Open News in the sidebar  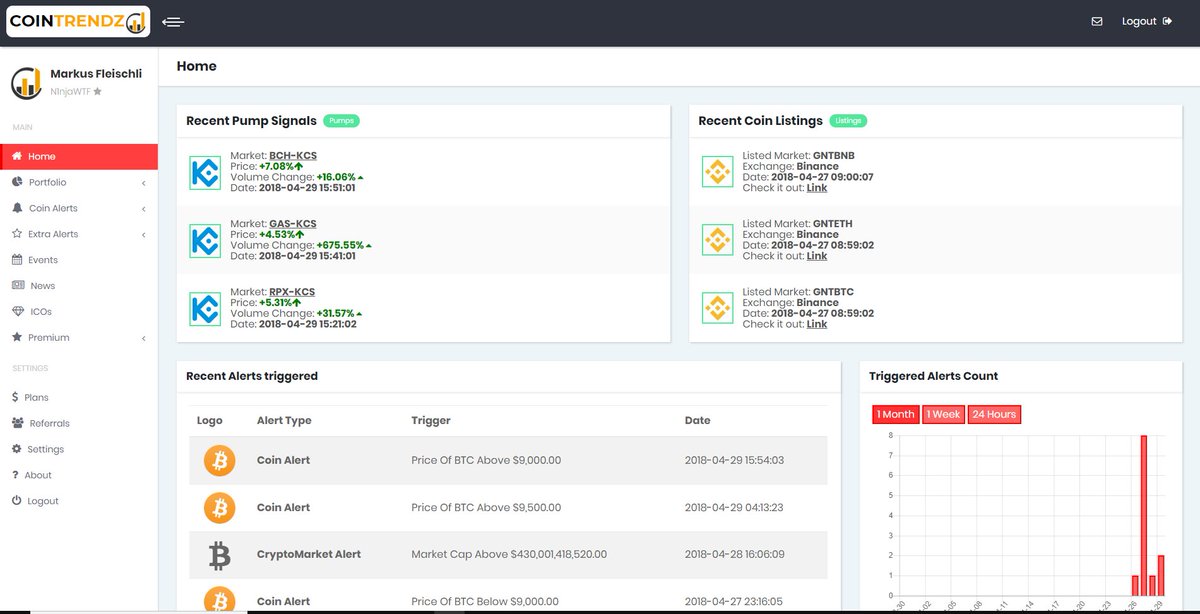[x=79, y=286]
